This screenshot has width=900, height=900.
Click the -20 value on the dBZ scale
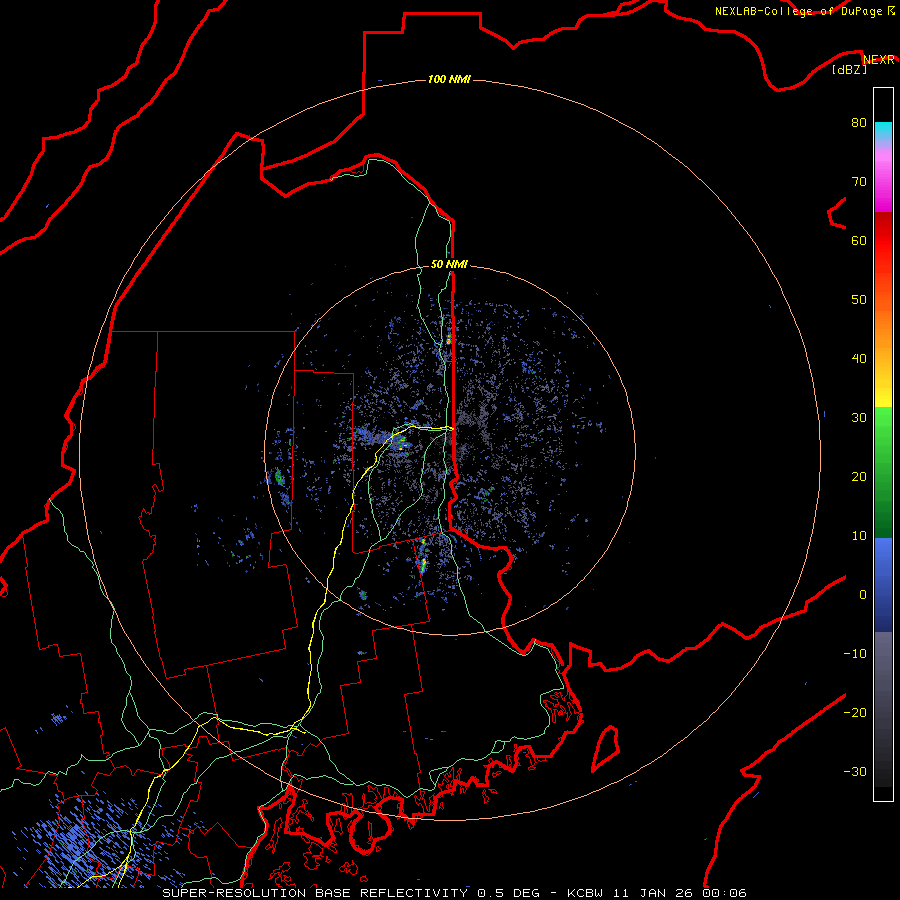[x=855, y=712]
